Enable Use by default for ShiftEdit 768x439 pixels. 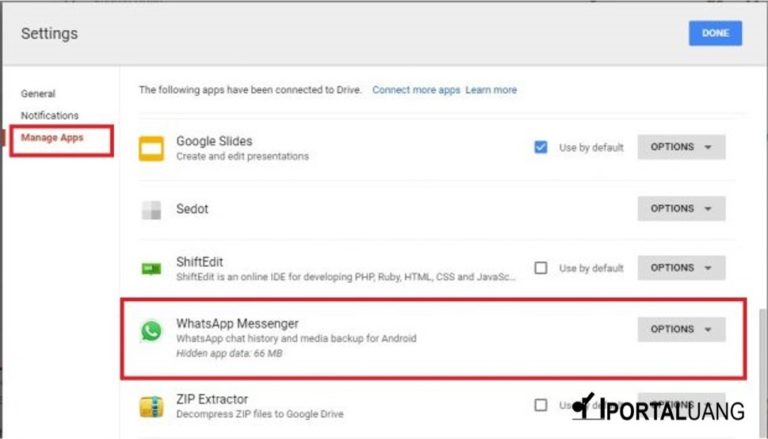pos(541,268)
